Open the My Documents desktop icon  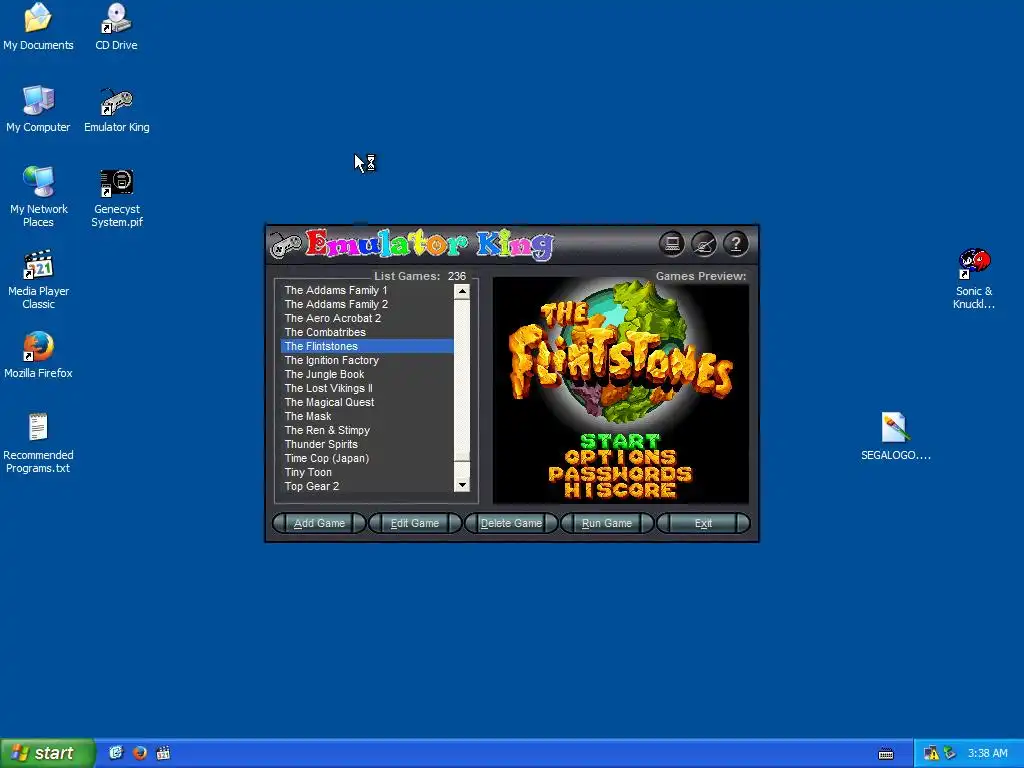[38, 27]
